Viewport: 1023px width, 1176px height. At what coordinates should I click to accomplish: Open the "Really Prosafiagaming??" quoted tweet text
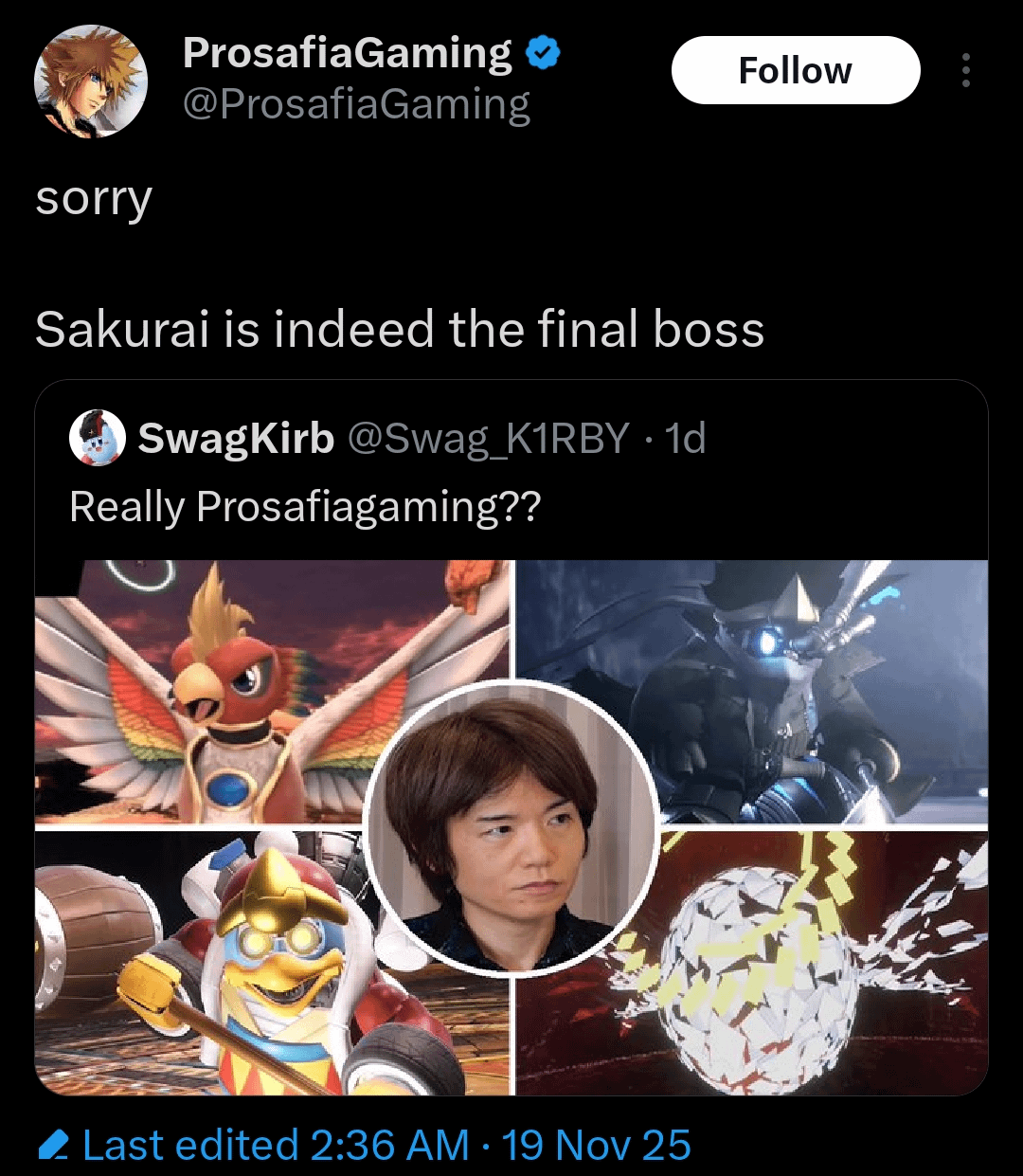point(304,507)
